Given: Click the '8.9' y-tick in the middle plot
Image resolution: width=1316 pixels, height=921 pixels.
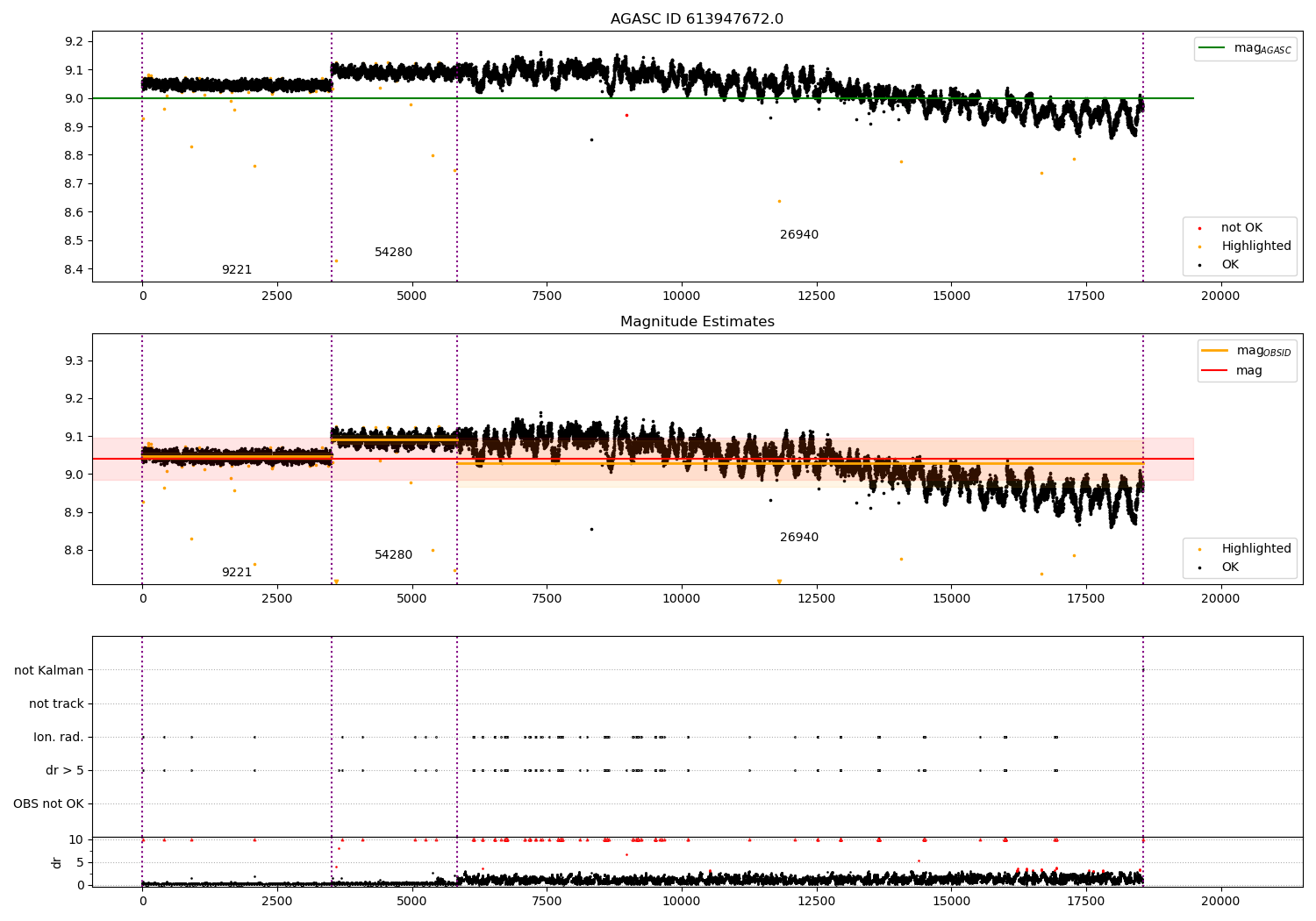Looking at the screenshot, I should tap(75, 513).
